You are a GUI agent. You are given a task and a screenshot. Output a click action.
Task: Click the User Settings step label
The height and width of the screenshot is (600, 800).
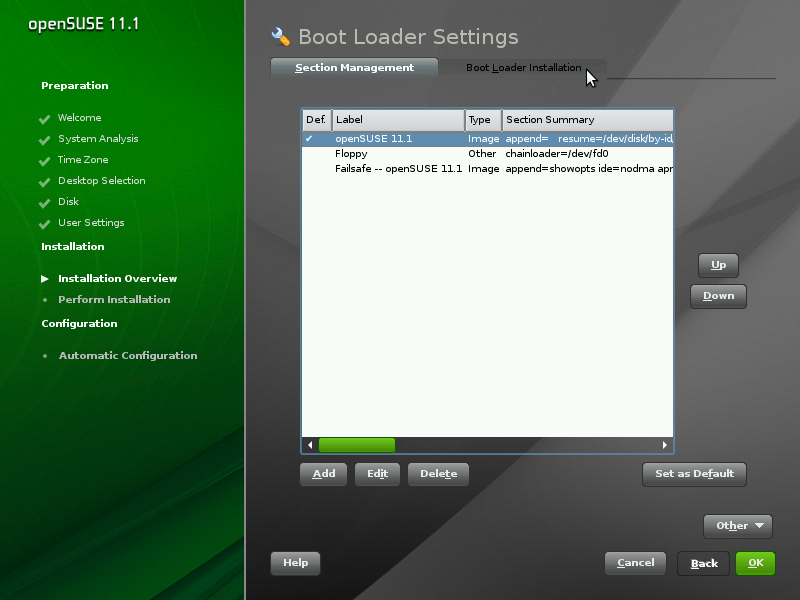(x=91, y=223)
